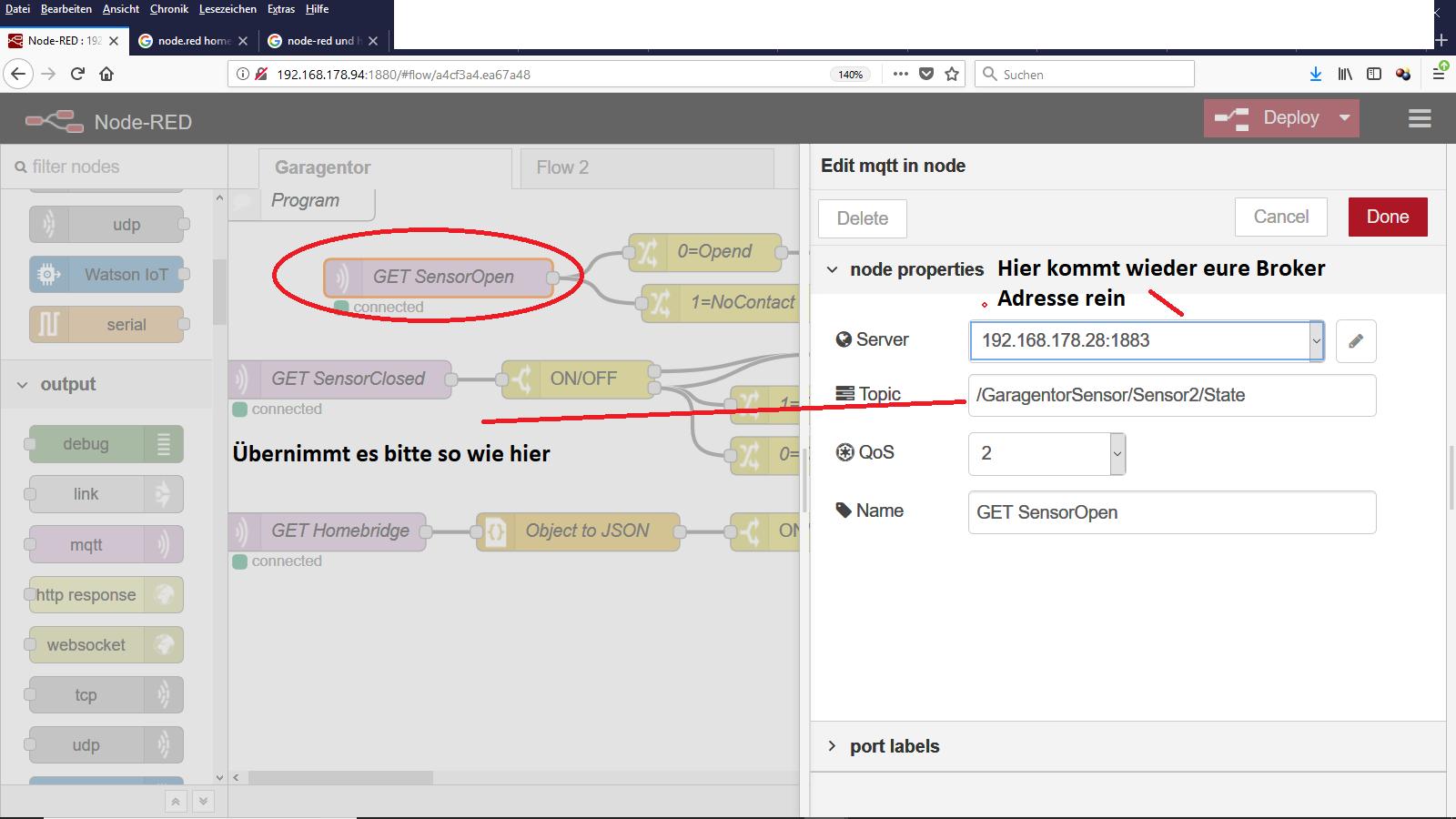Go to the browser home page icon
Screen dimensions: 1456x819
coord(106,75)
